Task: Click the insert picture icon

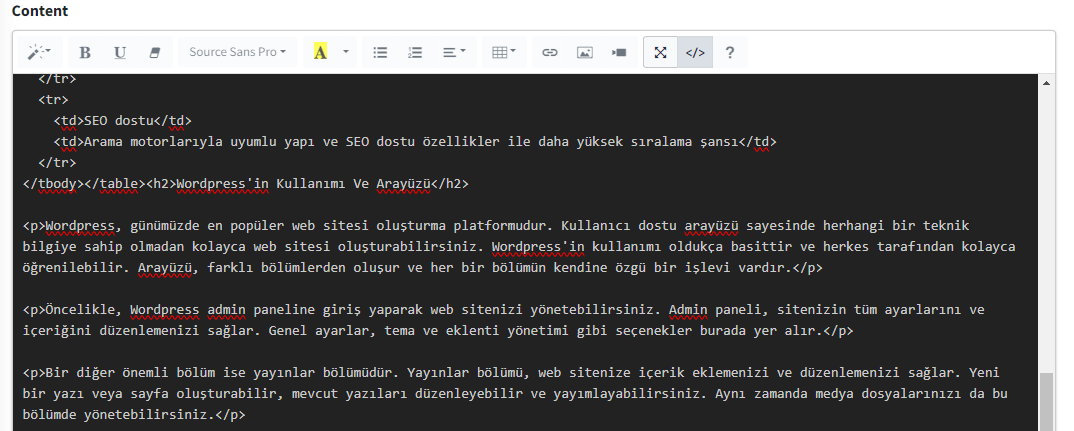Action: click(584, 52)
